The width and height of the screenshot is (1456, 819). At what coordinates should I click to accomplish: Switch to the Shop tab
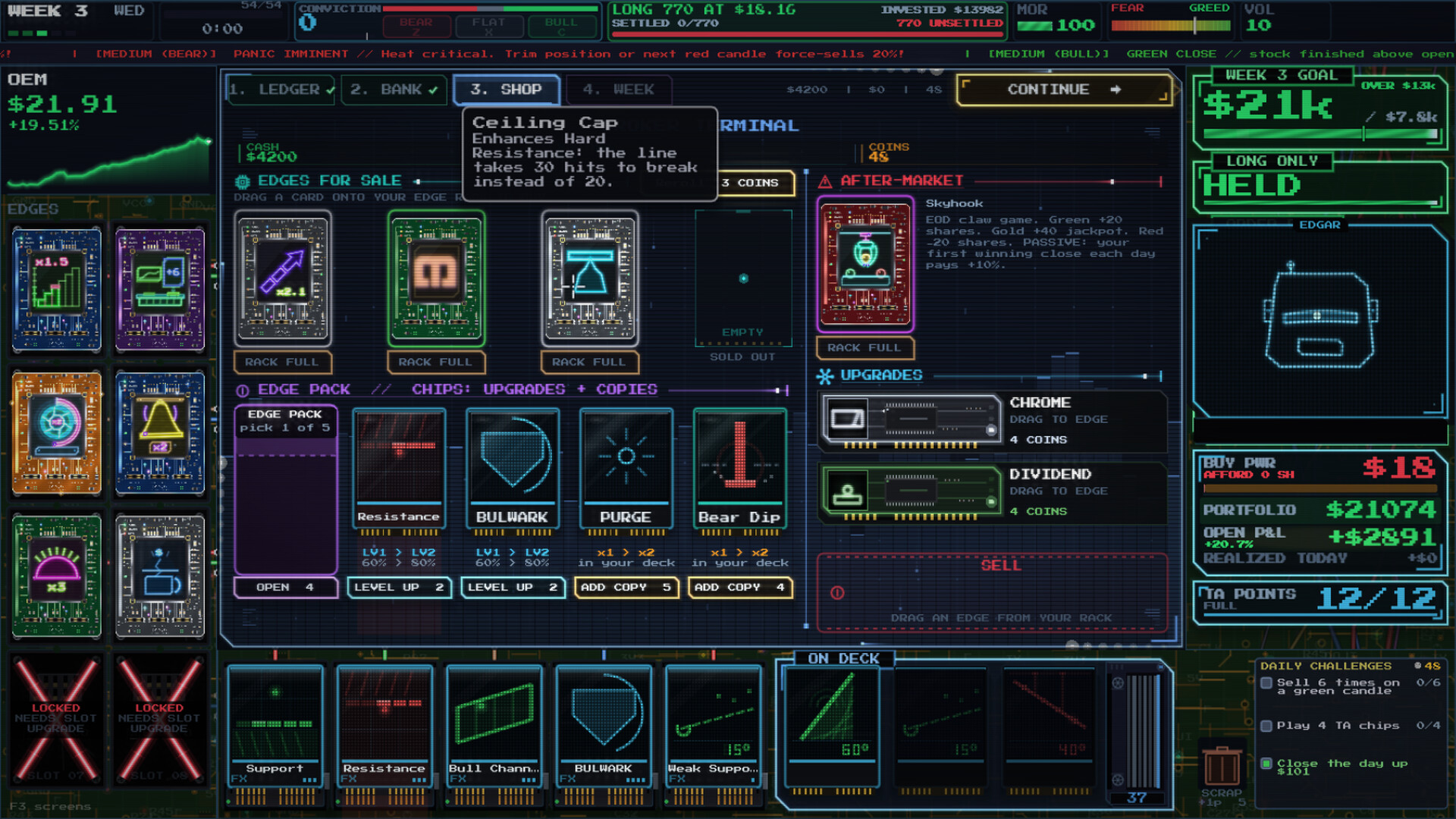point(506,89)
